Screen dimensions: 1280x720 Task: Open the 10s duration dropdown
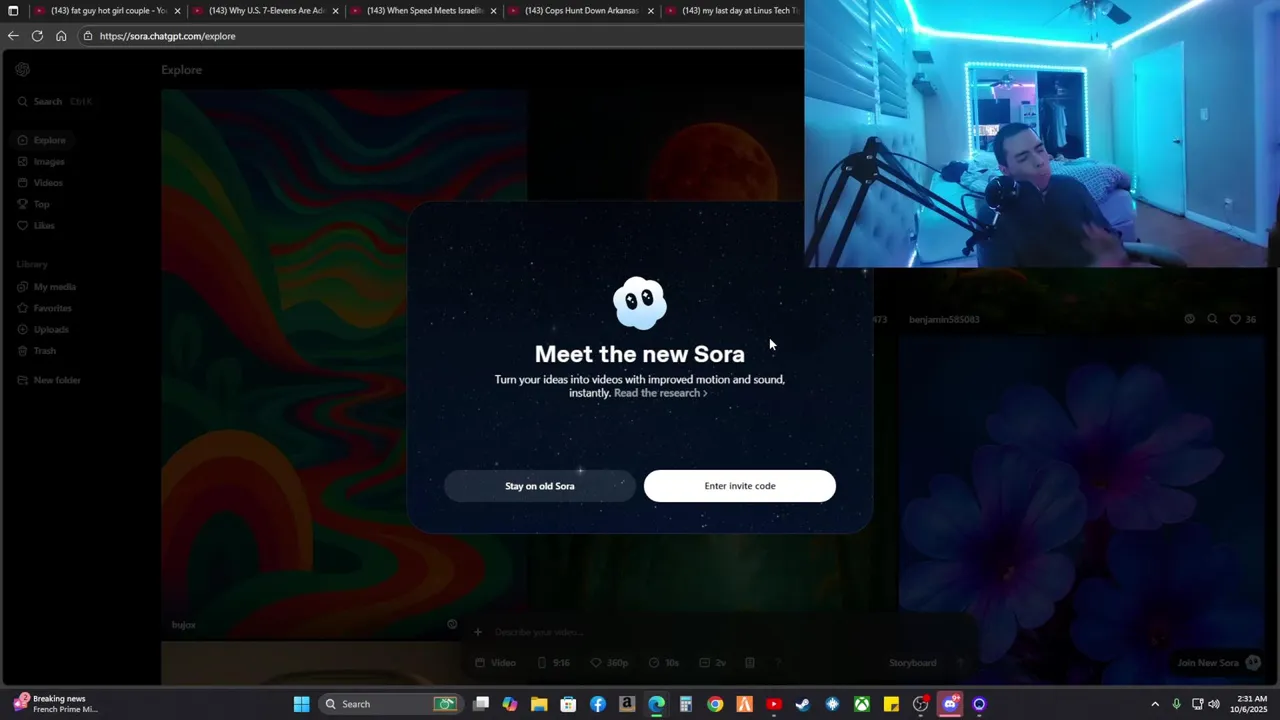pyautogui.click(x=664, y=663)
